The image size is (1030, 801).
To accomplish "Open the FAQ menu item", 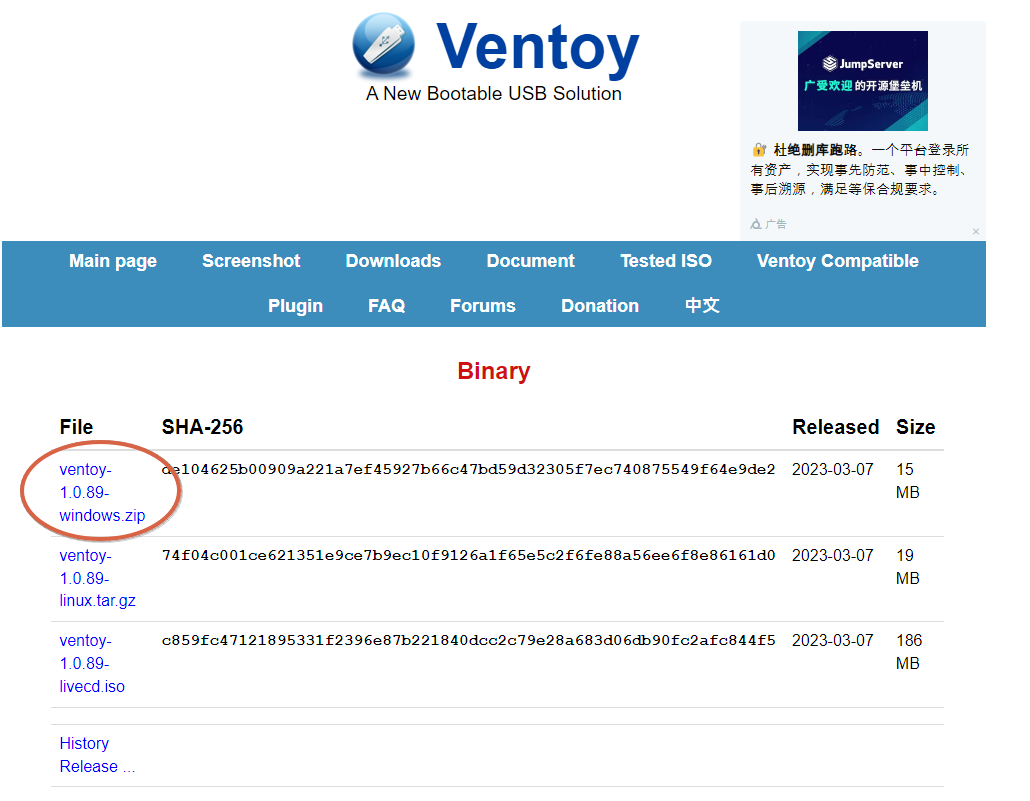I will pos(387,306).
